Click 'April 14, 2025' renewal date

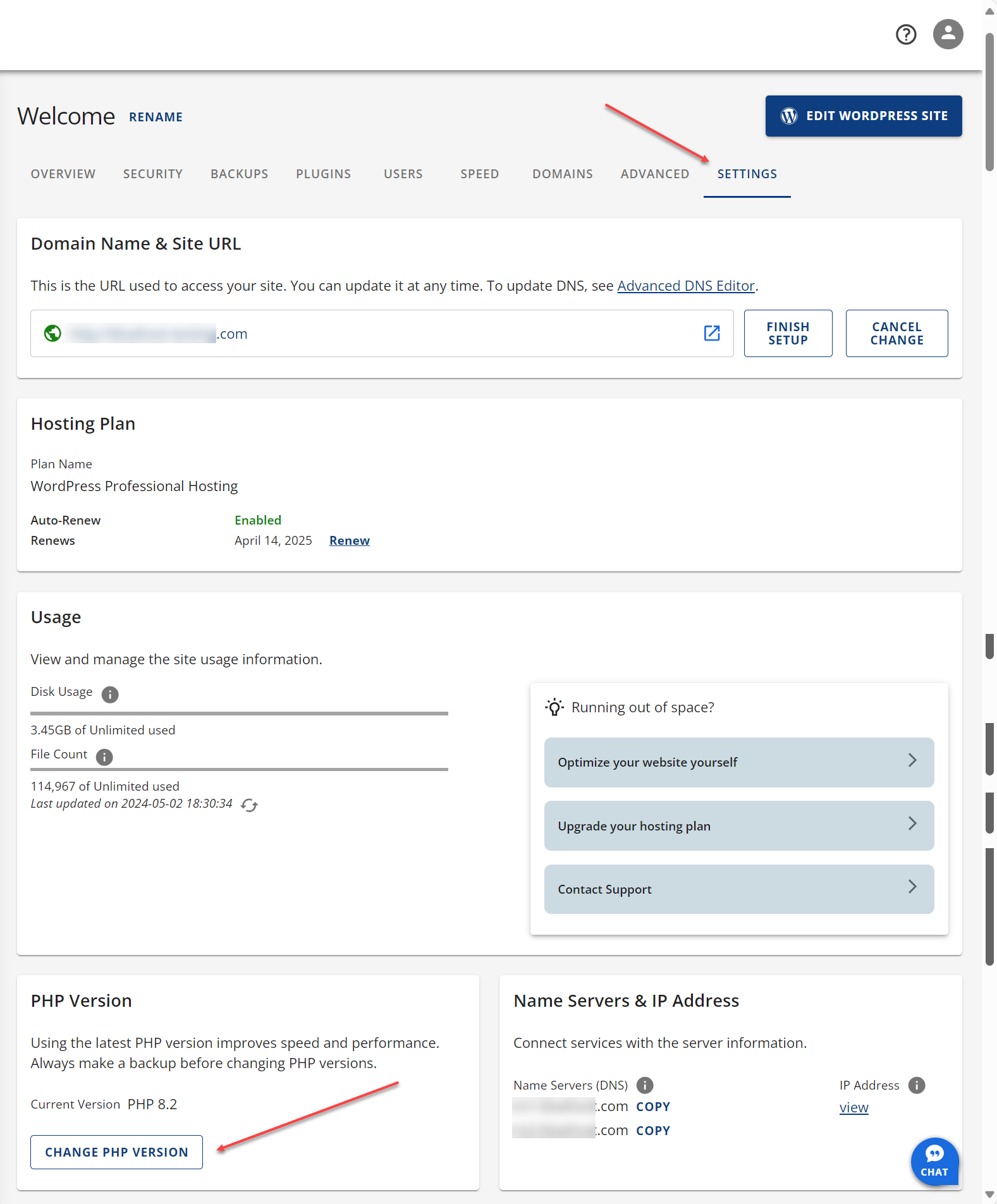click(x=273, y=540)
